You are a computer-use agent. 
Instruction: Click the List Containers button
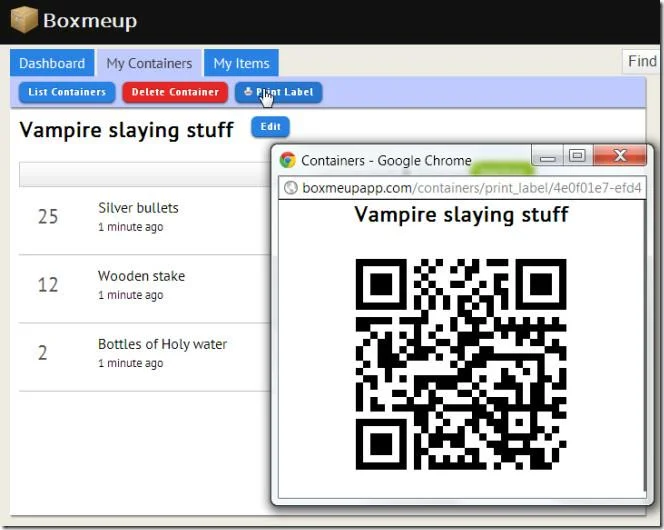67,92
